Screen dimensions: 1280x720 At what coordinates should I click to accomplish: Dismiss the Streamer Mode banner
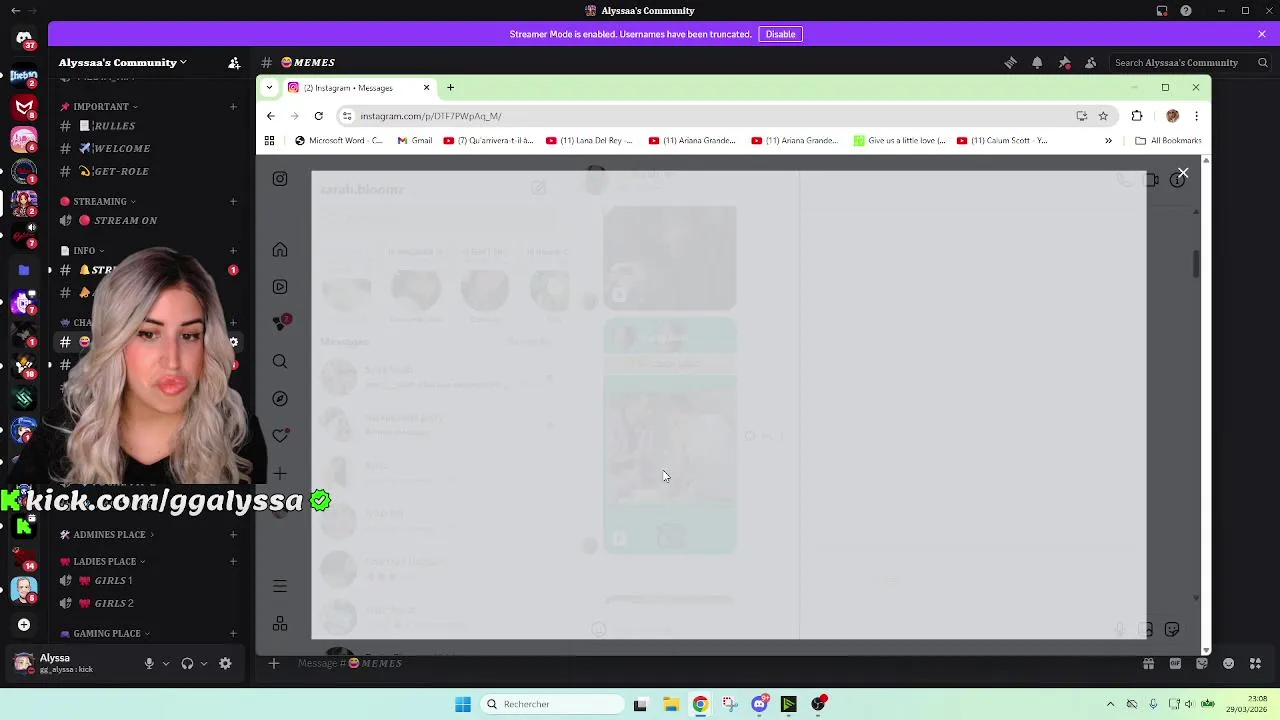(1262, 34)
